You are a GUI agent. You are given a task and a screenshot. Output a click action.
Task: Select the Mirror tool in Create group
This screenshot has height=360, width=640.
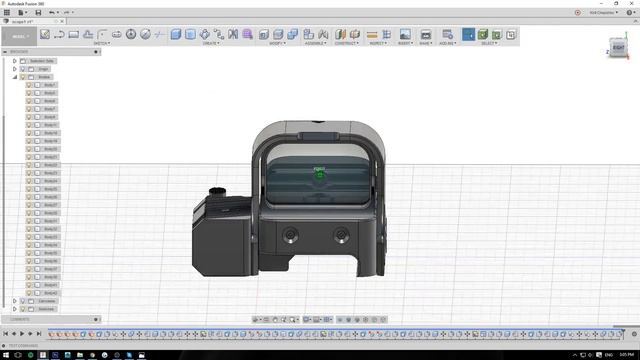coord(233,34)
